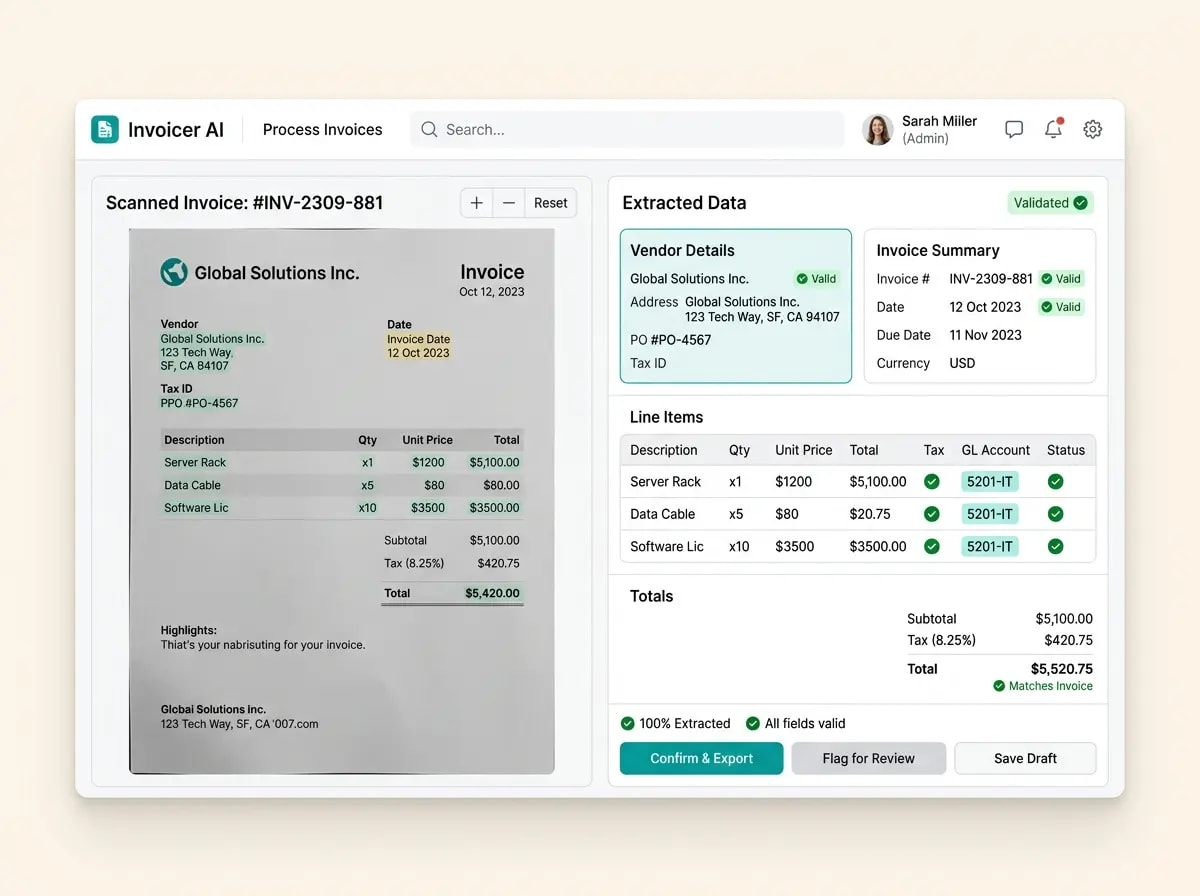This screenshot has width=1200, height=896.
Task: Click Flag for Review button
Action: click(869, 758)
